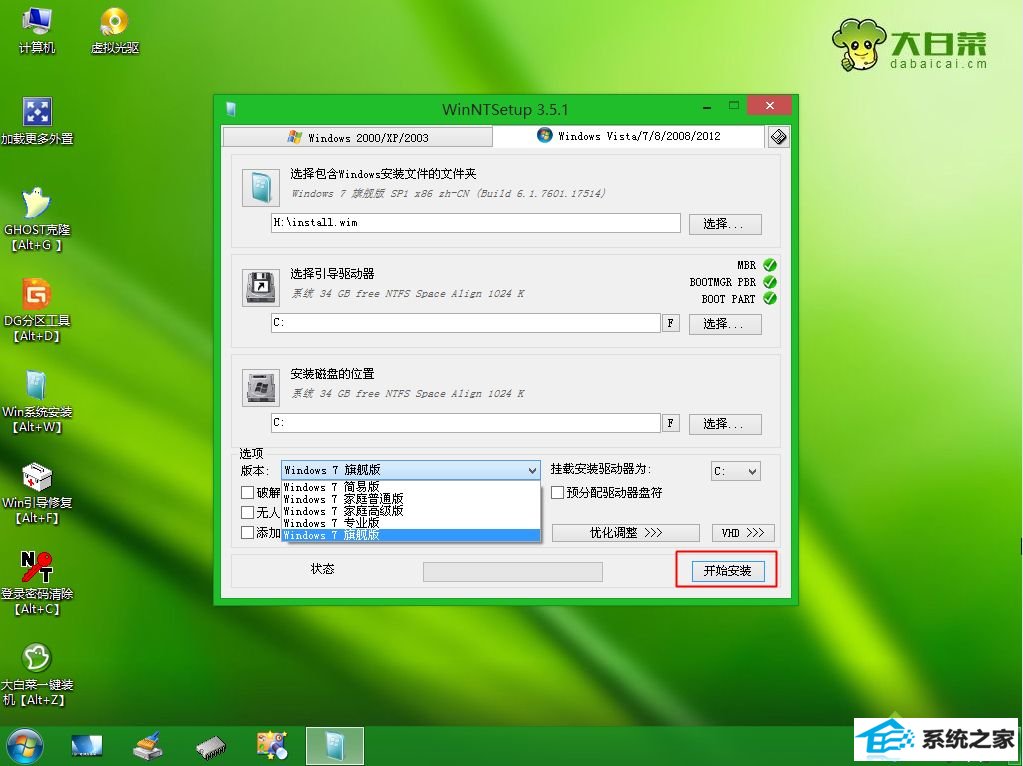Enable 预分配驱动器盘符 checkbox
Screen dimensions: 1023x766
tap(558, 493)
